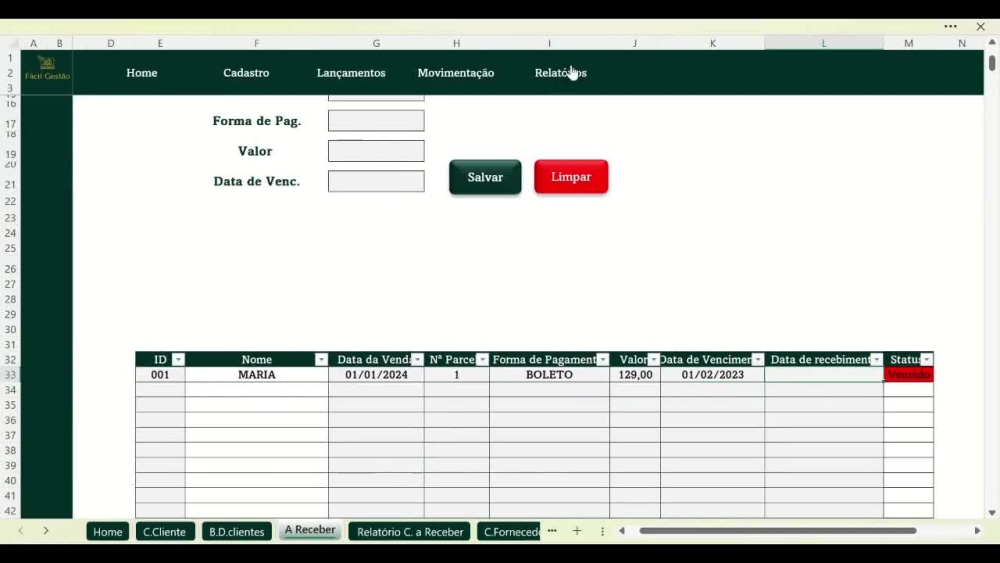Select the cell containing MARIA
1000x563 pixels.
tap(256, 375)
